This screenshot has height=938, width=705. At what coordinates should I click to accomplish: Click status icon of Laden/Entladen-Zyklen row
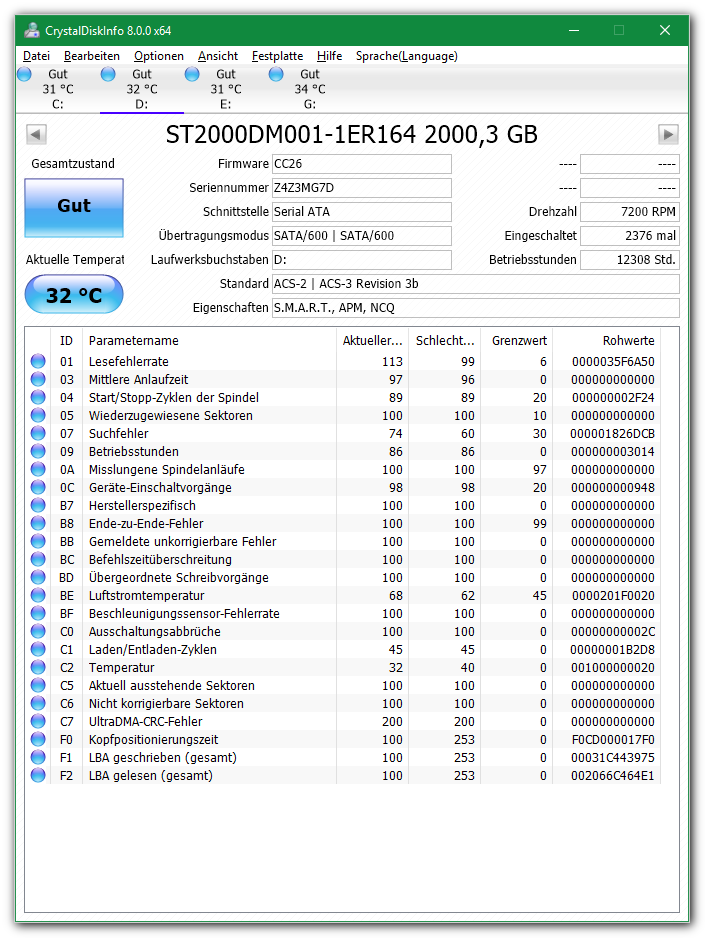point(38,648)
